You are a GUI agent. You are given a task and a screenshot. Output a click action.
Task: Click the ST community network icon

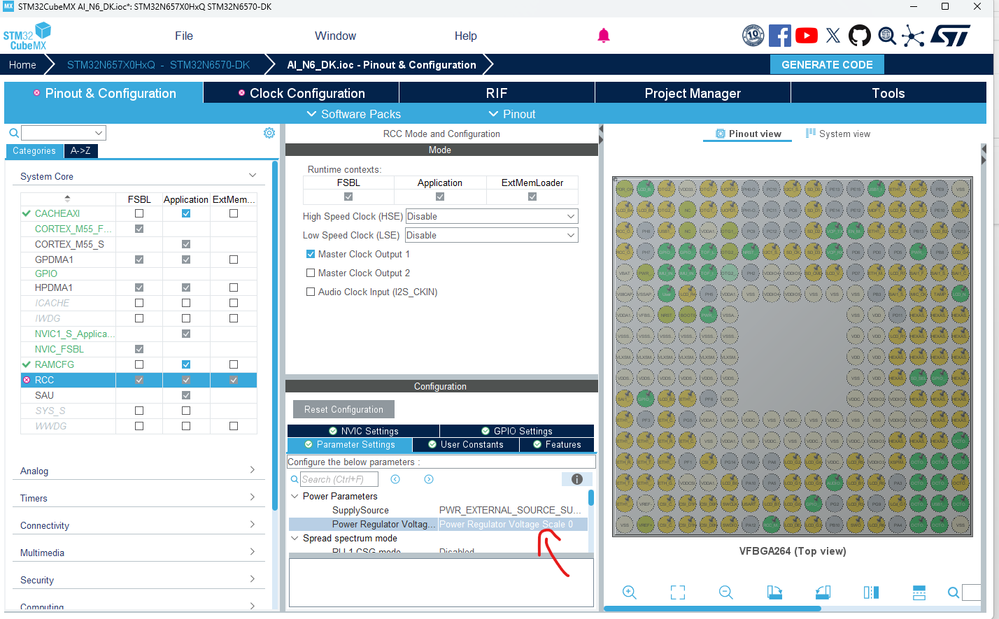(x=913, y=36)
